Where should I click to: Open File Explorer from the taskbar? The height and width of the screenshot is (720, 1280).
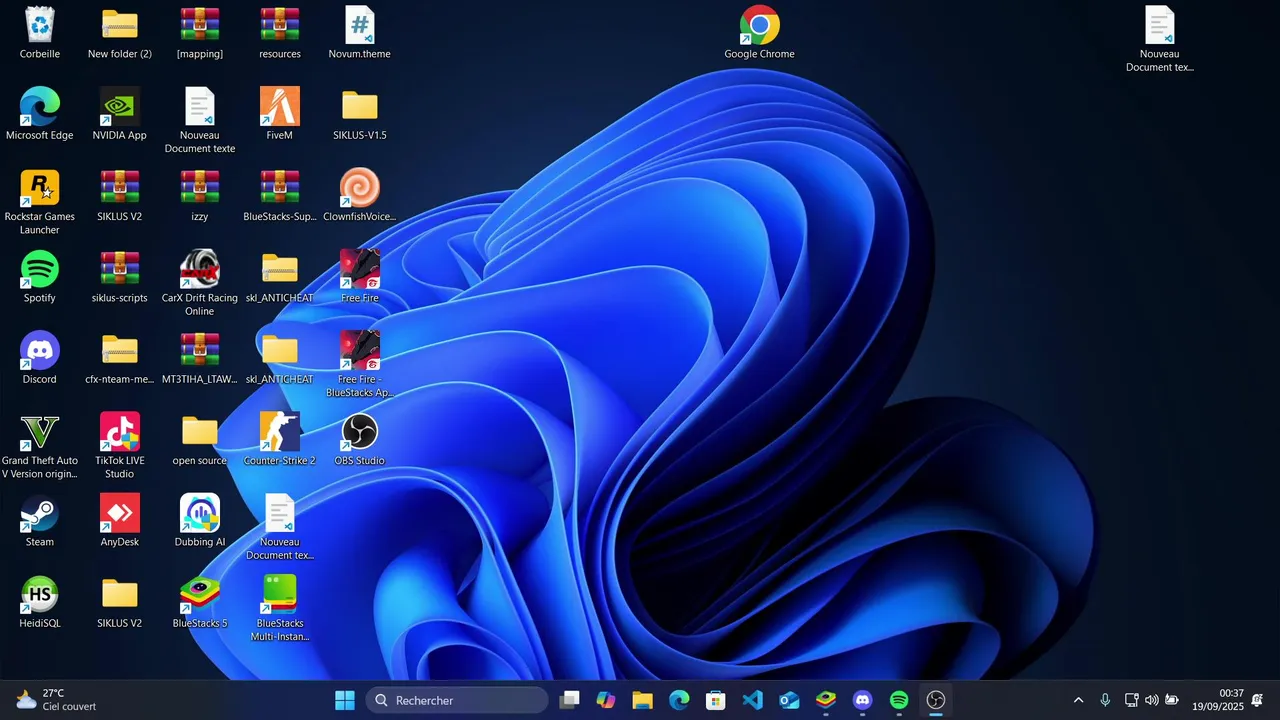[x=642, y=700]
